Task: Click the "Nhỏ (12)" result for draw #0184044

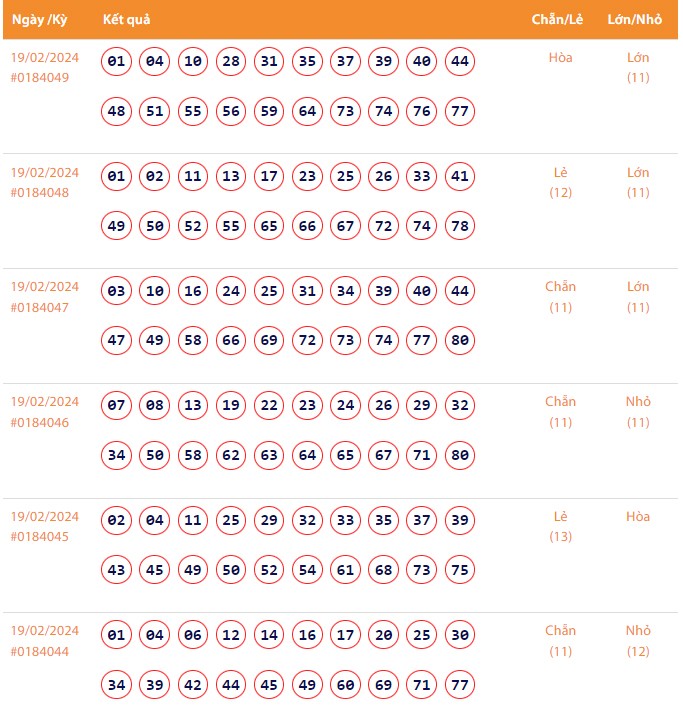Action: pos(638,641)
